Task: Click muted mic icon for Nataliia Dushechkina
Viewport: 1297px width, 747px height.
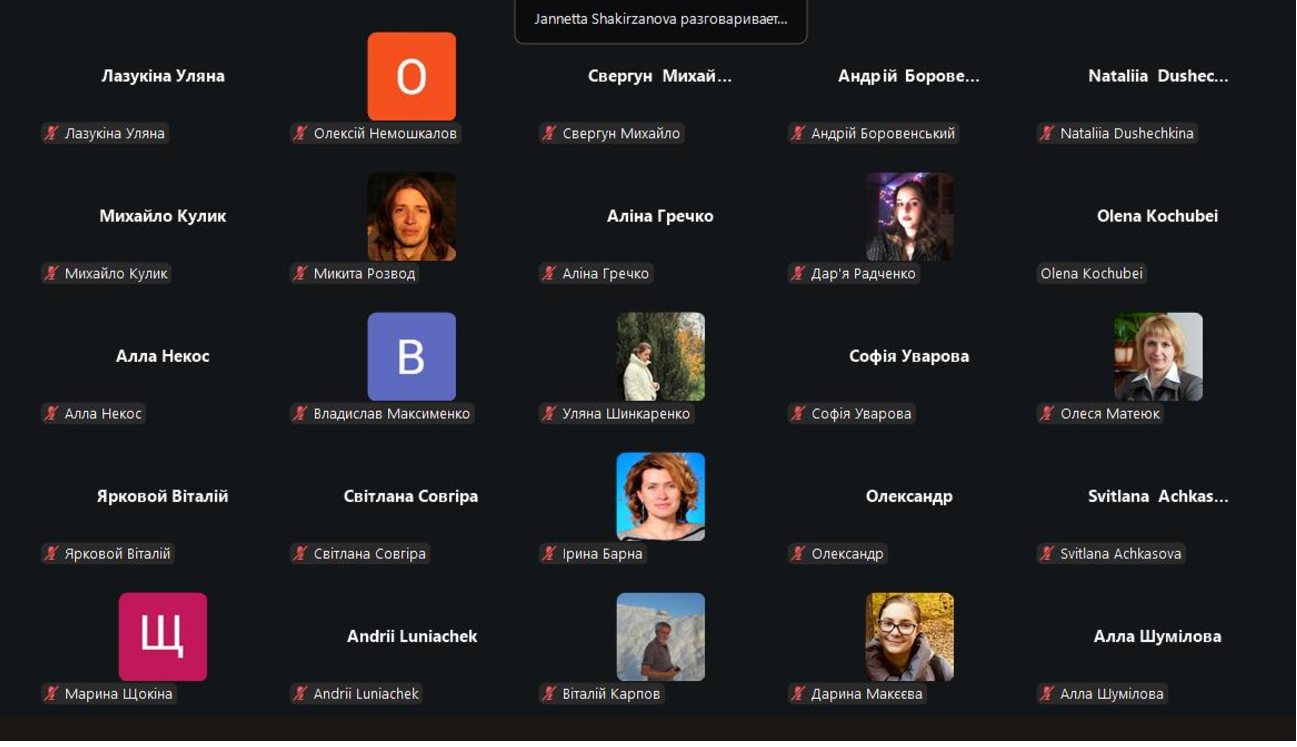Action: pyautogui.click(x=1048, y=133)
